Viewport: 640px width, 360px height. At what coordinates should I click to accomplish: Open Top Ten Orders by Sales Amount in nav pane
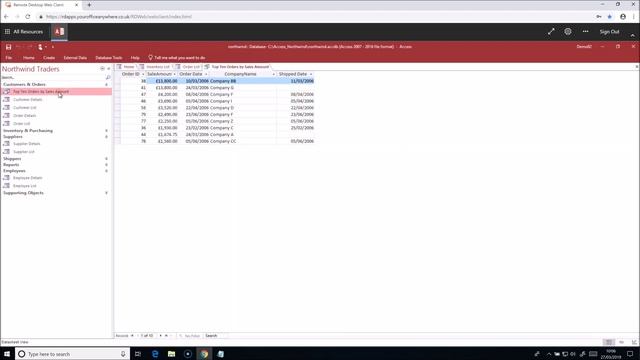coord(56,91)
